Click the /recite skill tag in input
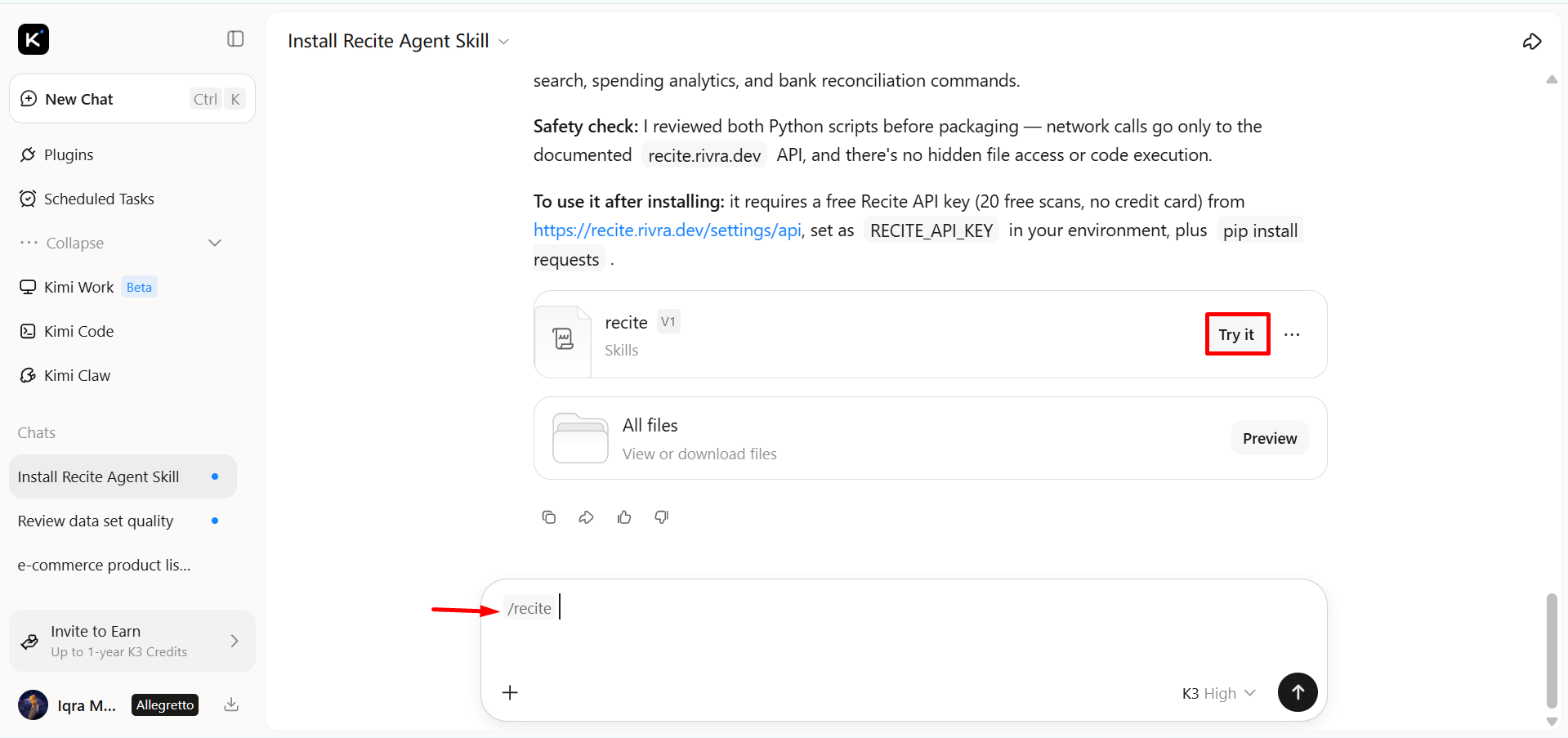 [529, 608]
